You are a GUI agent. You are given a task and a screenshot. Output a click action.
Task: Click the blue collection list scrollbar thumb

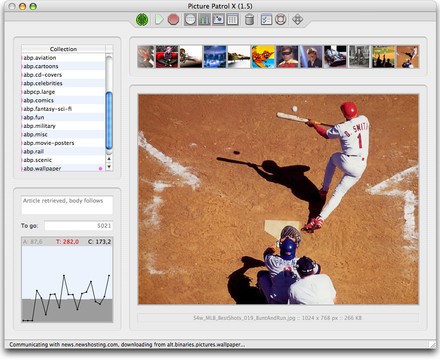point(109,121)
